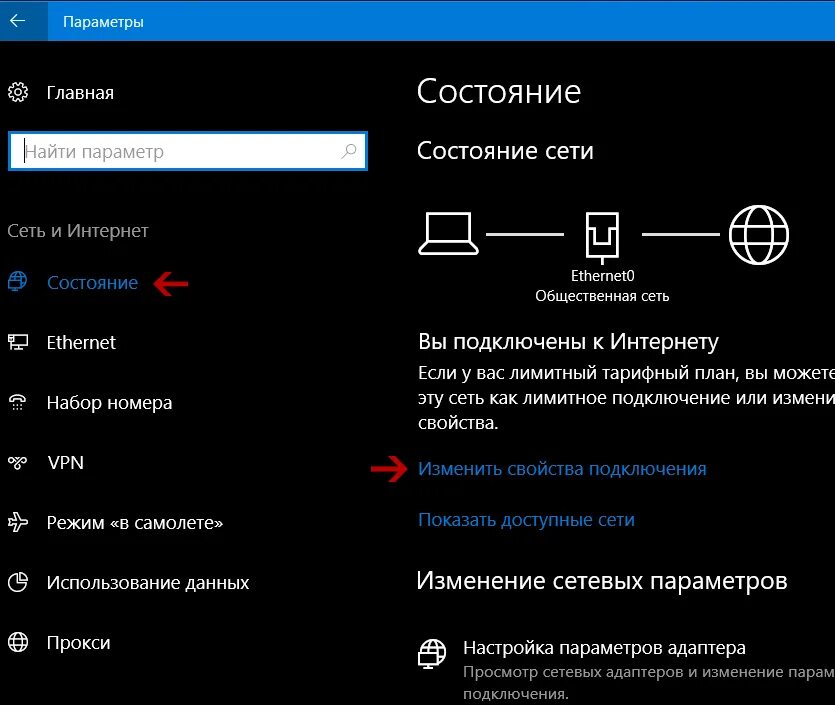Click the laptop icon in network diagram
The height and width of the screenshot is (705, 835).
(448, 234)
